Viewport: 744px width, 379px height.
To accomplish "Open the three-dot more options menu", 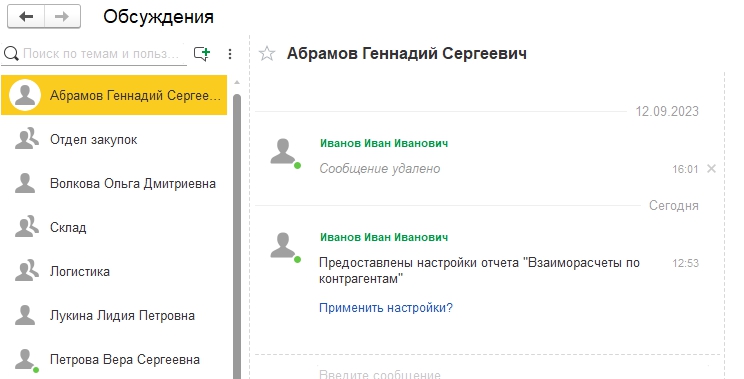I will [230, 54].
